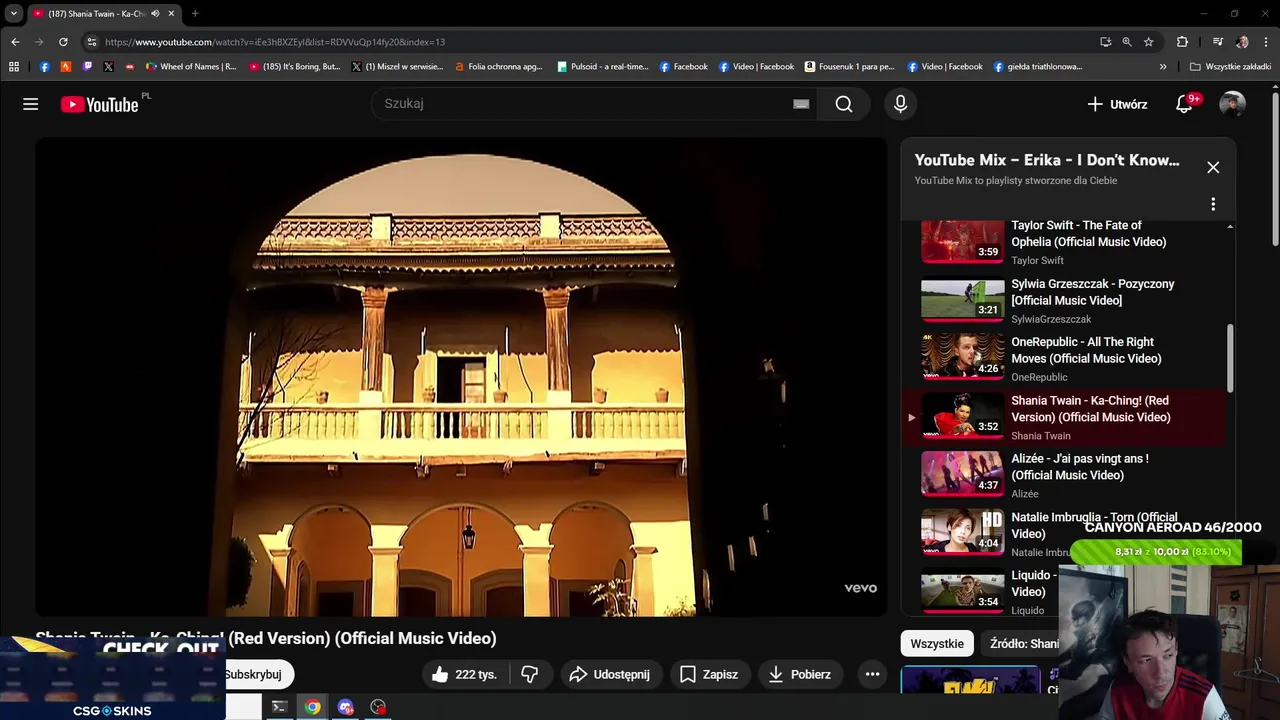Open more actions ellipsis under the video
Screen dimensions: 1280x720
coord(872,674)
